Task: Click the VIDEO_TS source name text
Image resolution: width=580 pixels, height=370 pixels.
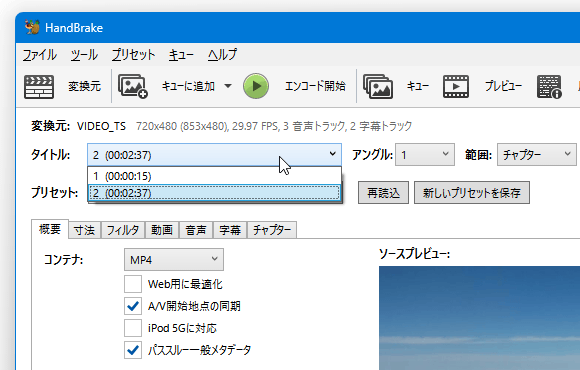Action: [x=101, y=127]
